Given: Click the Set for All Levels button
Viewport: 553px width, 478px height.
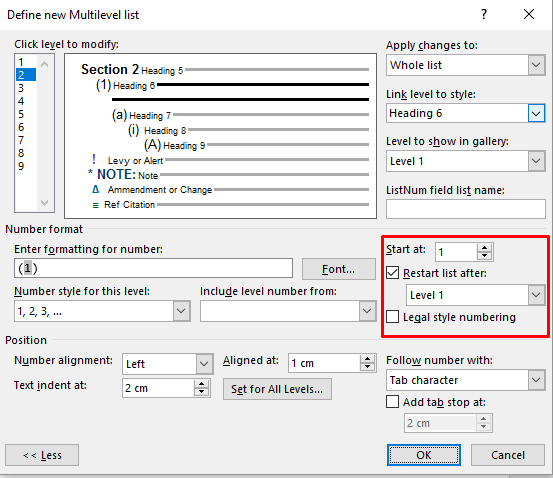Looking at the screenshot, I should pyautogui.click(x=277, y=389).
